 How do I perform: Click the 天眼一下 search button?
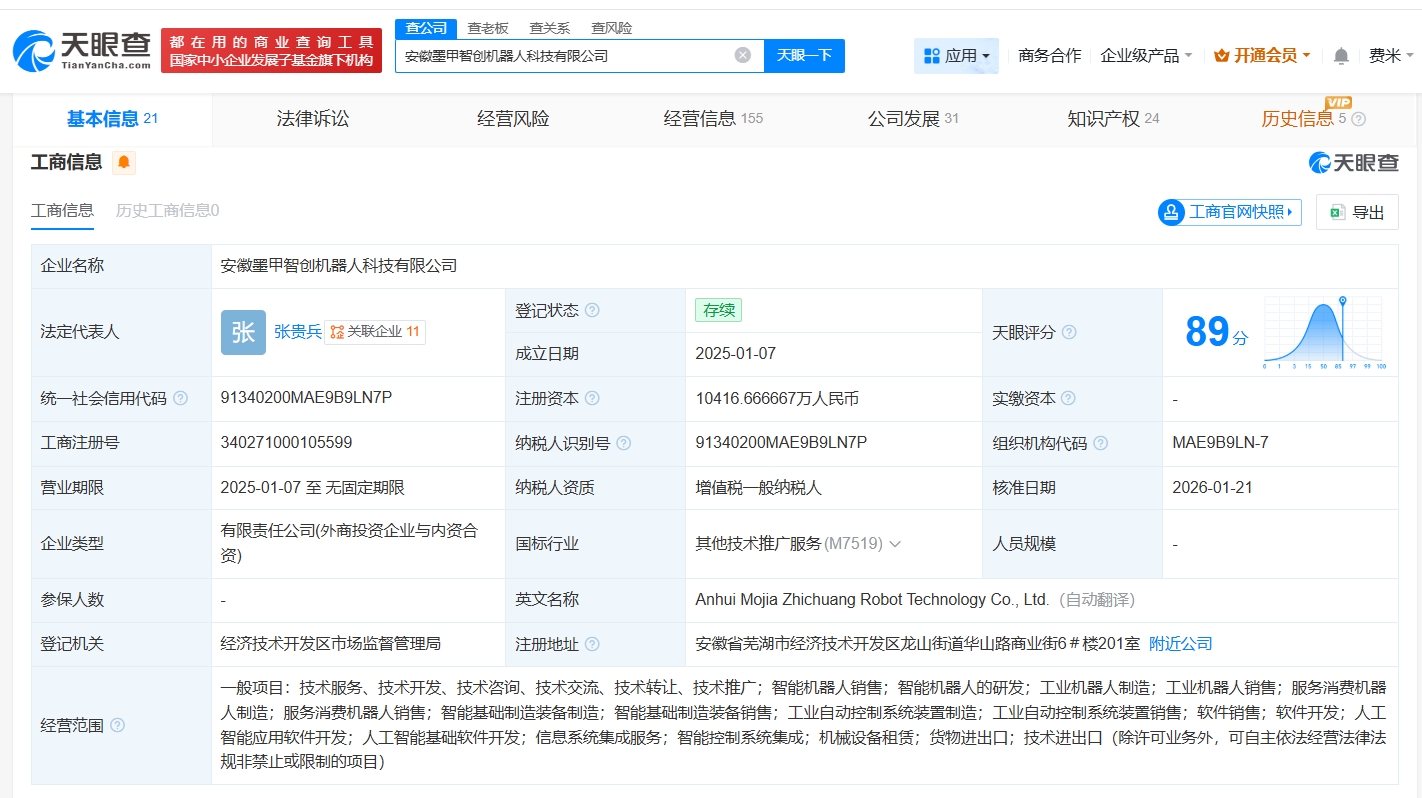point(804,56)
